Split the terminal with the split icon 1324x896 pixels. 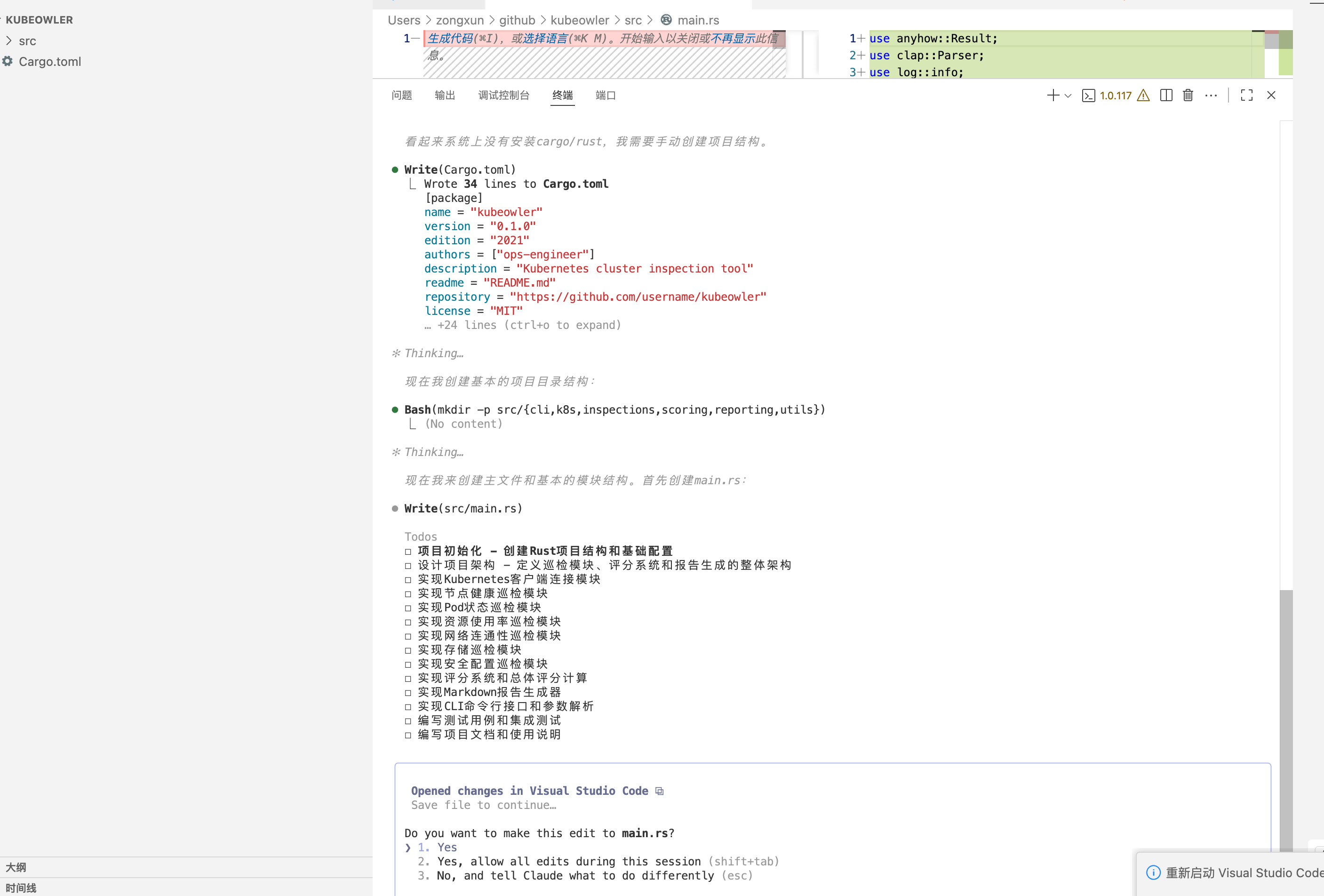point(1166,95)
